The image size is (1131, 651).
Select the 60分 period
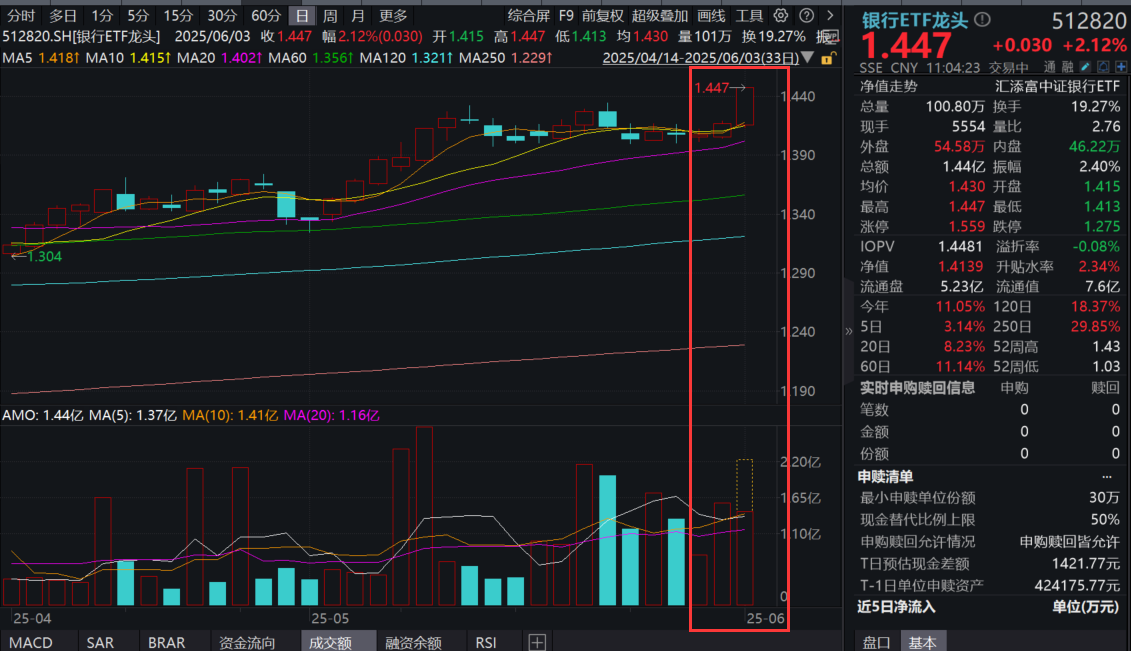click(x=265, y=15)
